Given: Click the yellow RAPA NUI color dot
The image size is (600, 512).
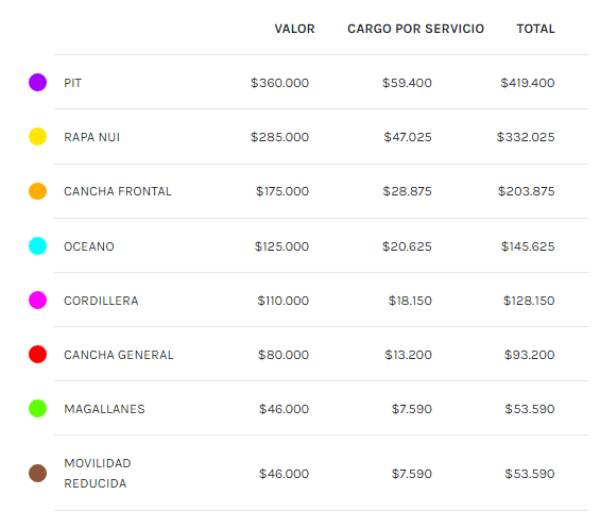Looking at the screenshot, I should coord(38,137).
